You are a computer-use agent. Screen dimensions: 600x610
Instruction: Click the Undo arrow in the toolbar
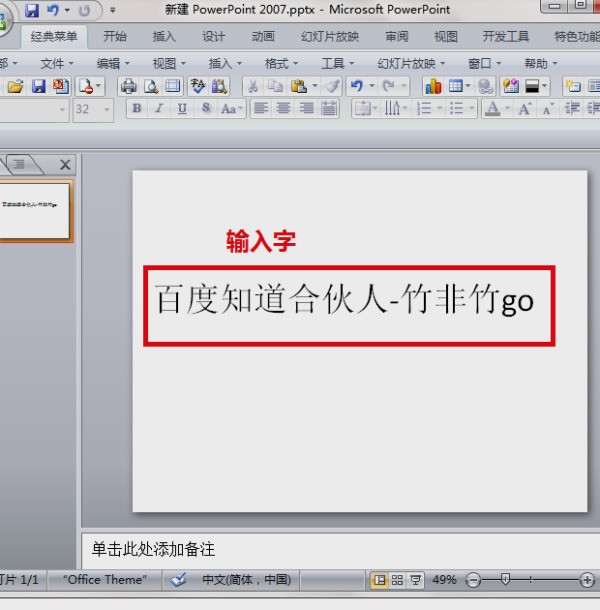tap(357, 86)
